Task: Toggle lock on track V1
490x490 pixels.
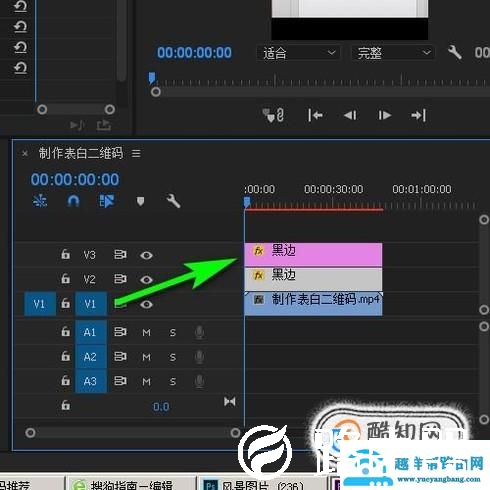Action: coord(65,303)
